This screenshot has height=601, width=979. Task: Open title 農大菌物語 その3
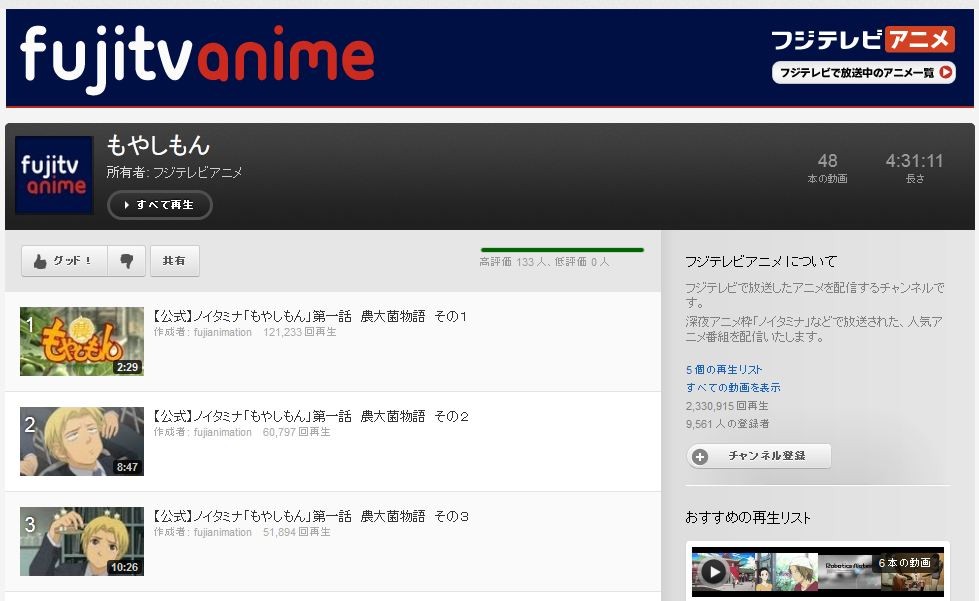[311, 516]
